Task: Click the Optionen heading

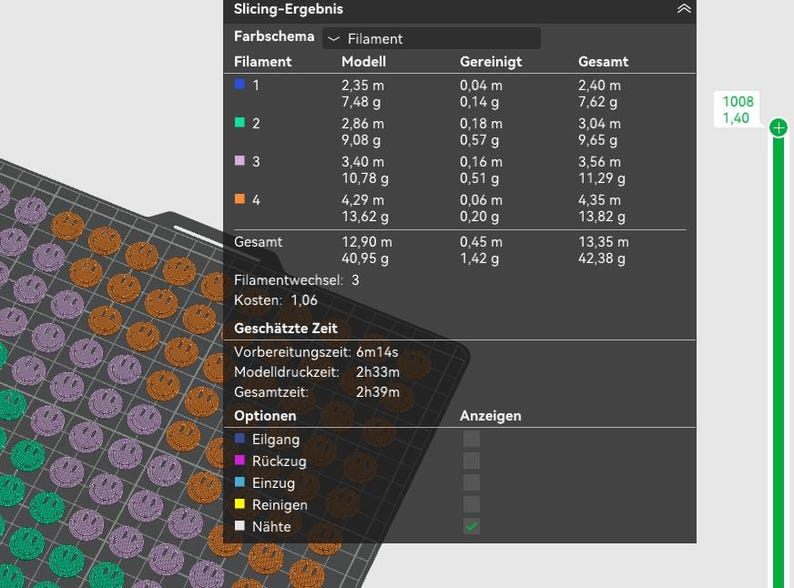Action: [265, 416]
